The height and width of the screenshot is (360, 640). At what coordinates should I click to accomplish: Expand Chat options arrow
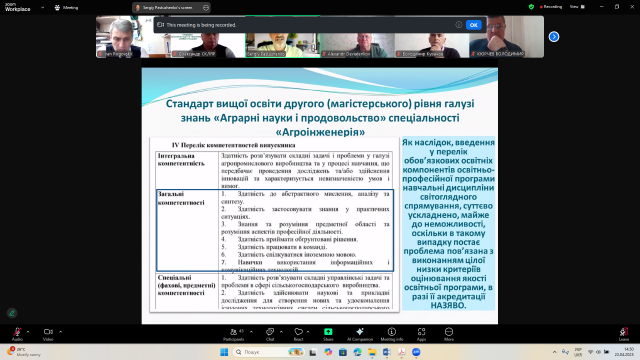(x=281, y=331)
